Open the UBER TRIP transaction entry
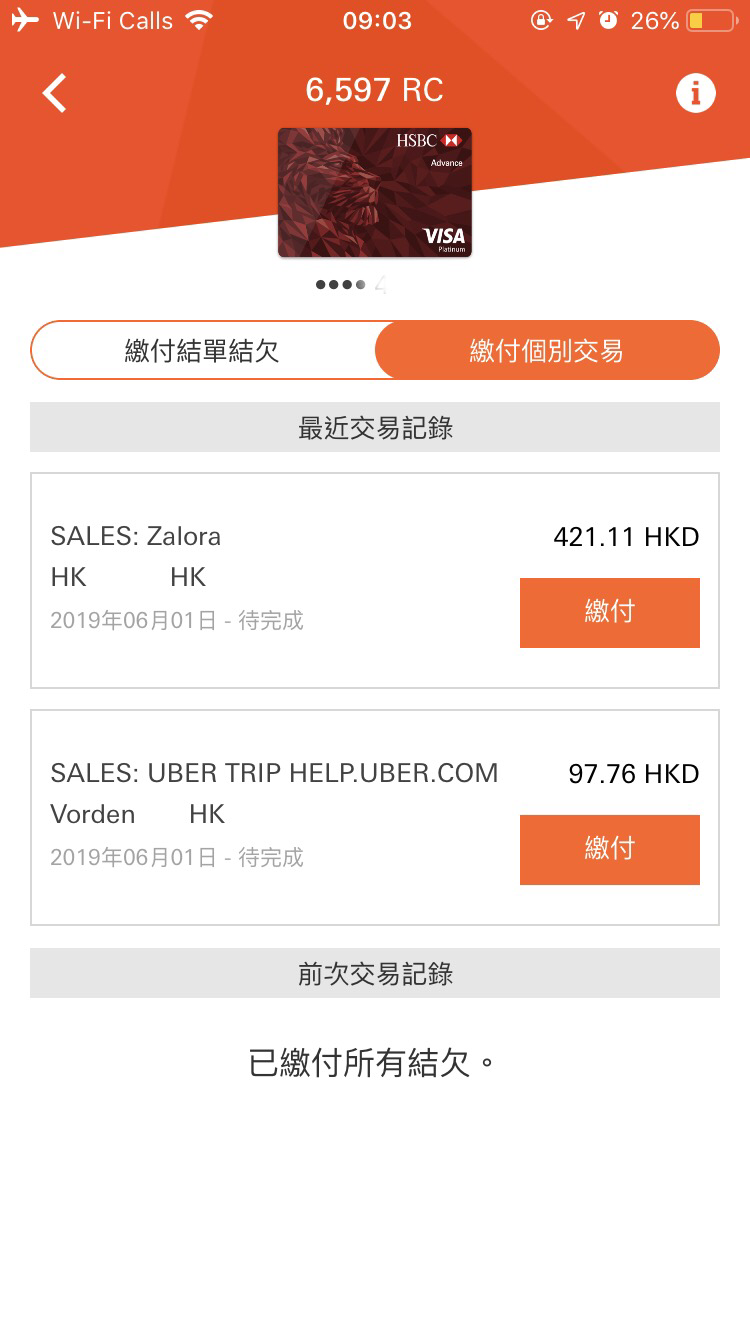750x1334 pixels. pos(375,818)
